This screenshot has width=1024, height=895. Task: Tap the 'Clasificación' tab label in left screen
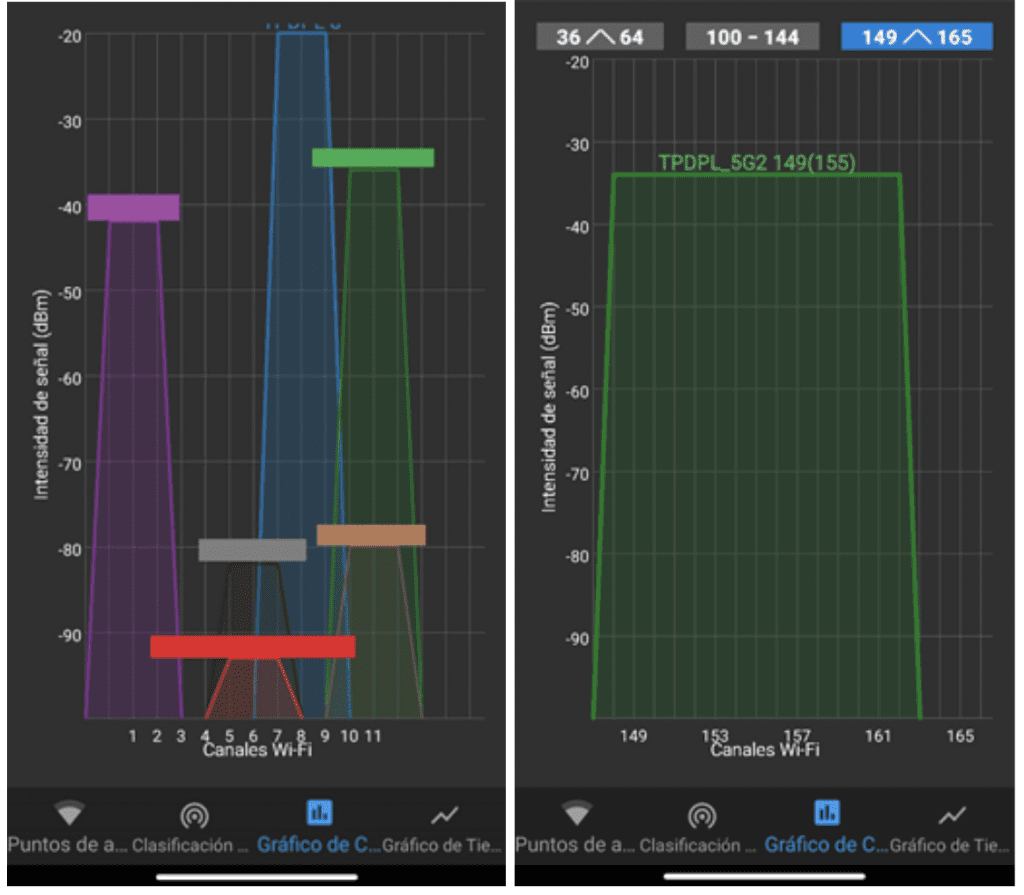(x=192, y=844)
